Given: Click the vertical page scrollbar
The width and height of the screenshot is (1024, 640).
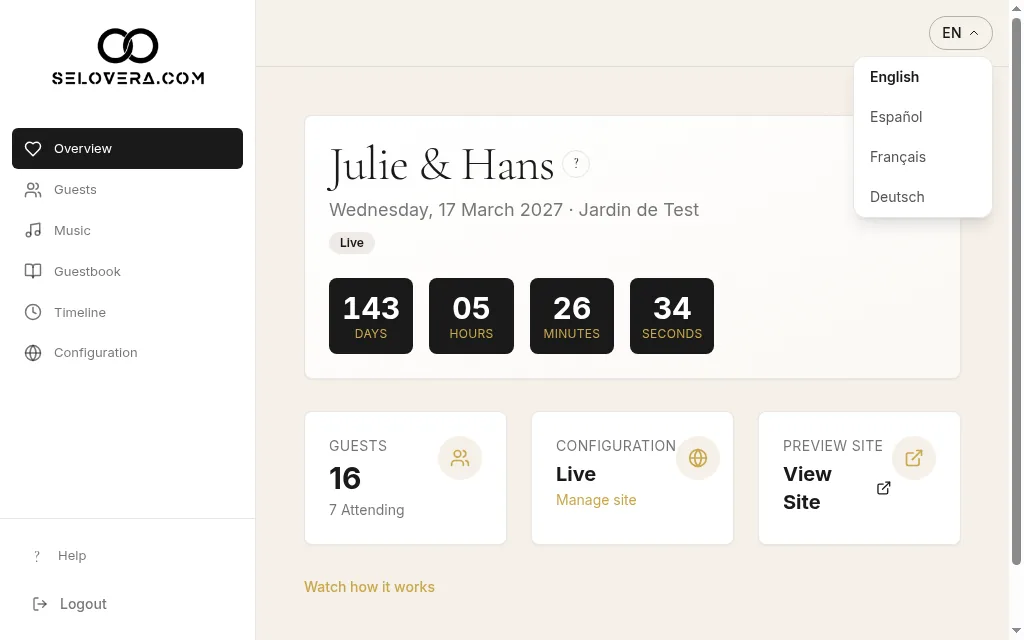Looking at the screenshot, I should tap(1016, 291).
